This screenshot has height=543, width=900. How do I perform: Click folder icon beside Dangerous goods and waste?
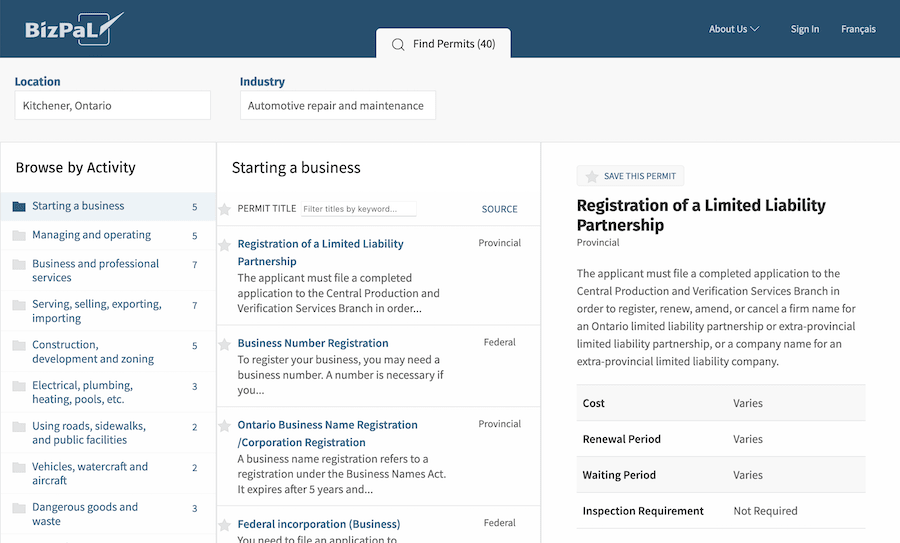tap(19, 508)
